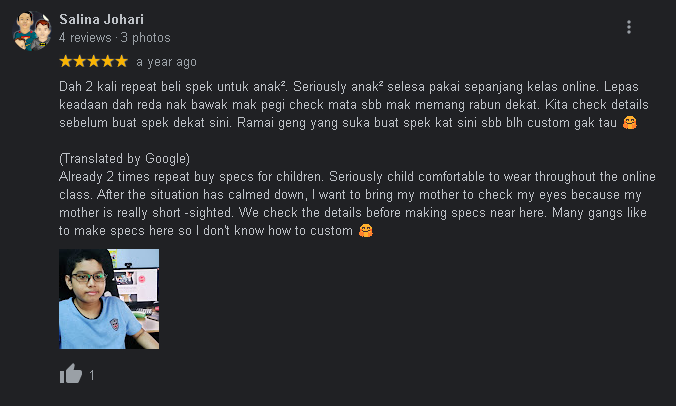
Task: Click the '3 photos' text
Action: 146,38
